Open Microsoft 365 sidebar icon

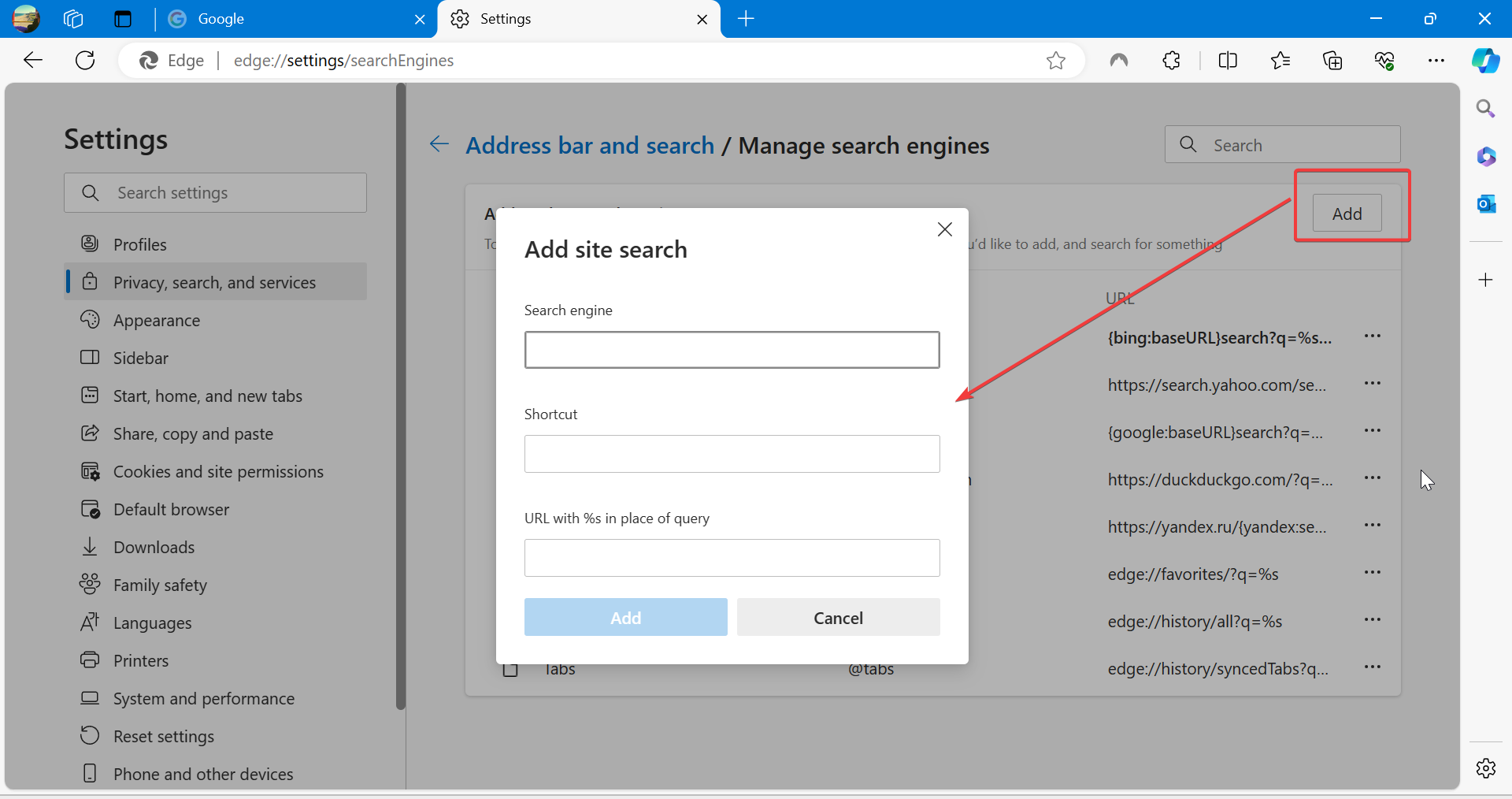(x=1486, y=156)
